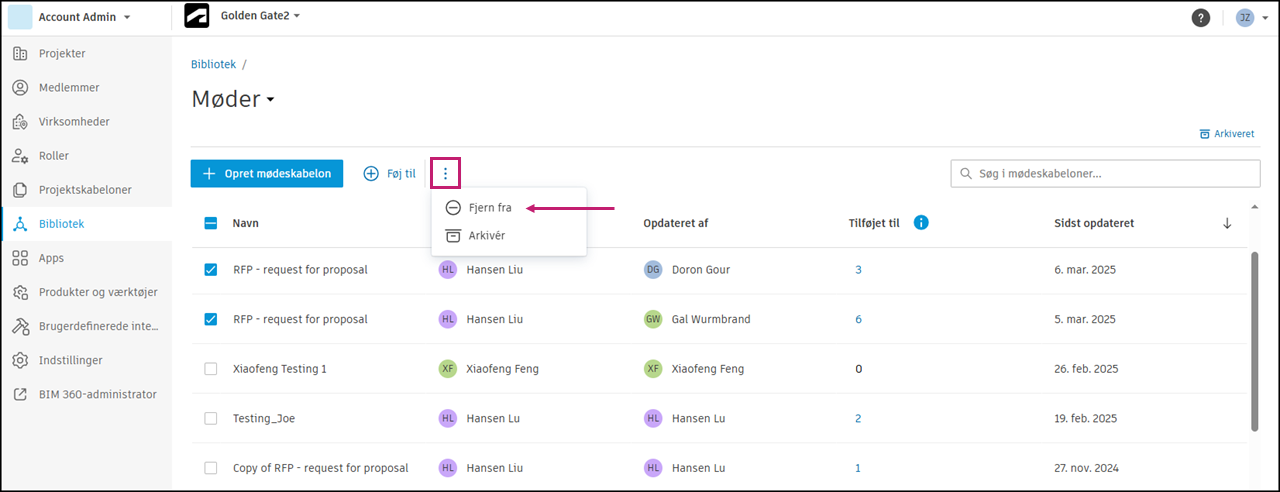Click the help question mark icon
Viewport: 1280px width, 492px height.
click(x=1201, y=18)
